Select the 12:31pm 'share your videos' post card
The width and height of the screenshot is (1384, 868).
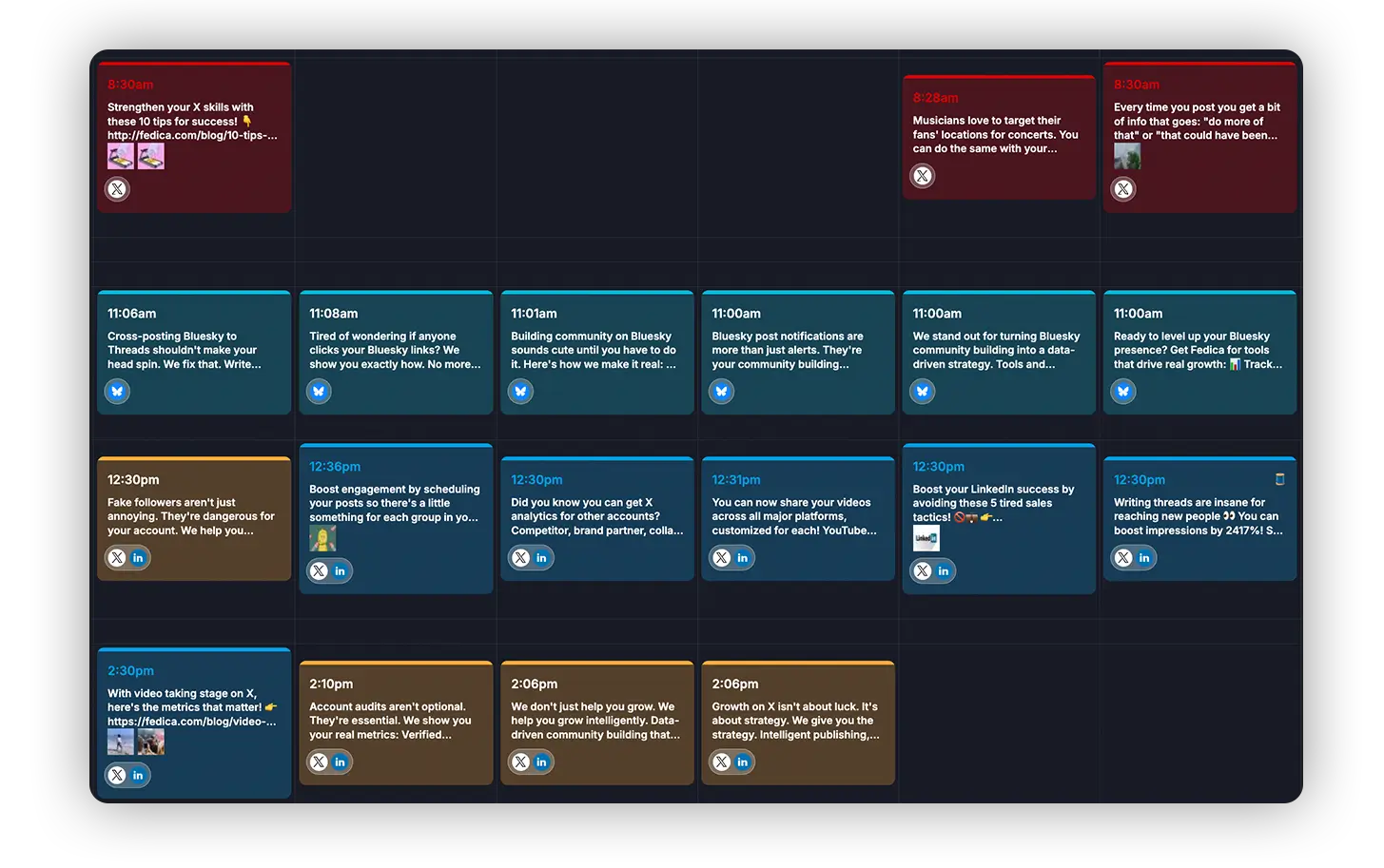[x=797, y=518]
